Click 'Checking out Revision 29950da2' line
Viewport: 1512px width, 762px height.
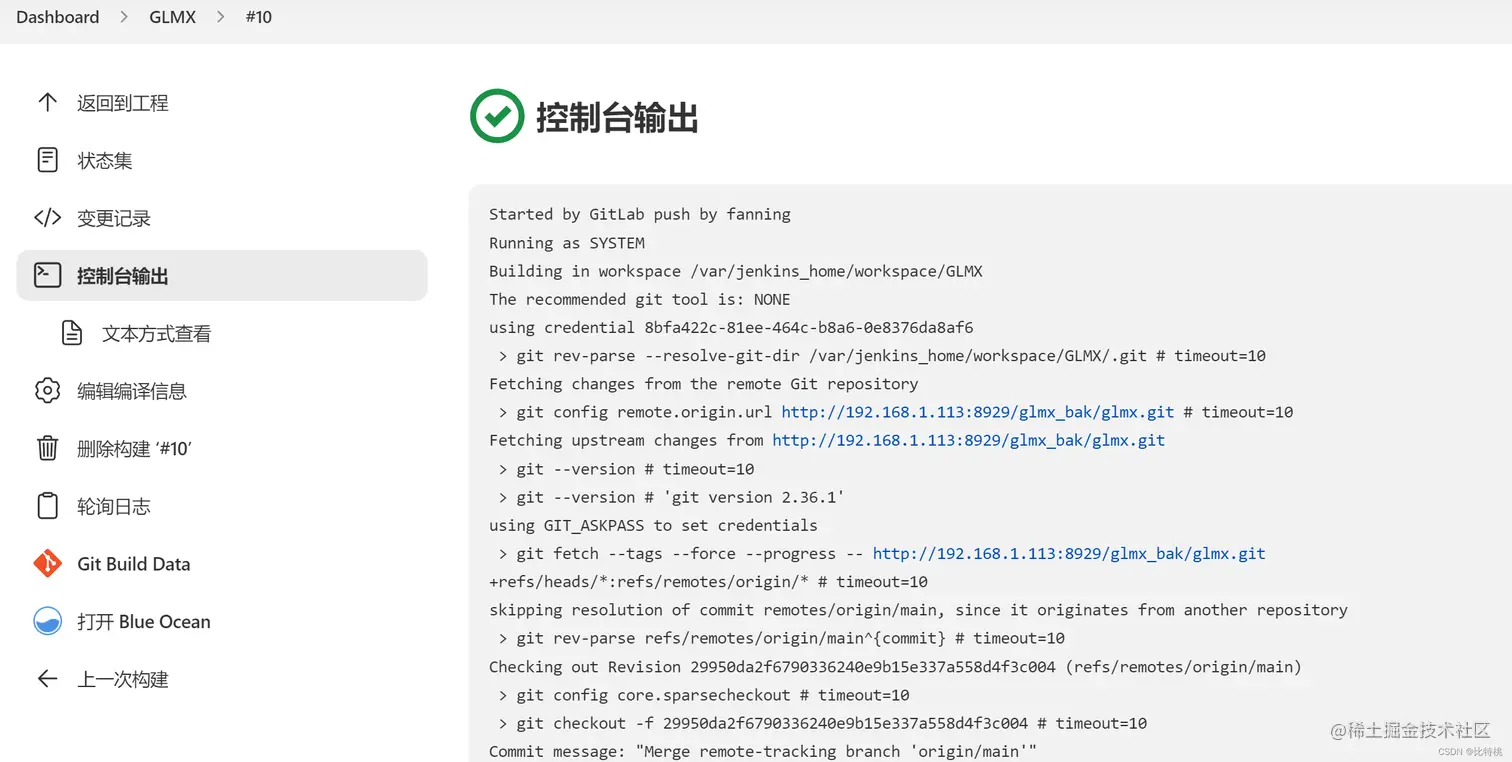tap(895, 666)
